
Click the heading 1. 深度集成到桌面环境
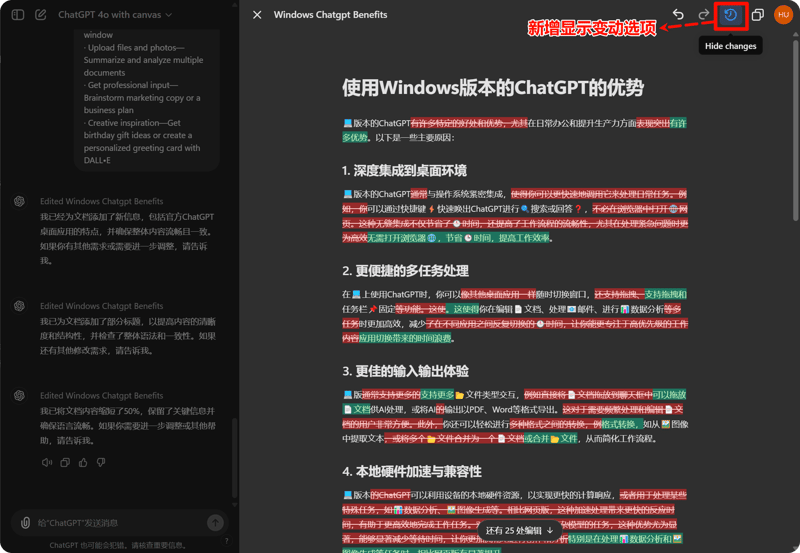[404, 170]
